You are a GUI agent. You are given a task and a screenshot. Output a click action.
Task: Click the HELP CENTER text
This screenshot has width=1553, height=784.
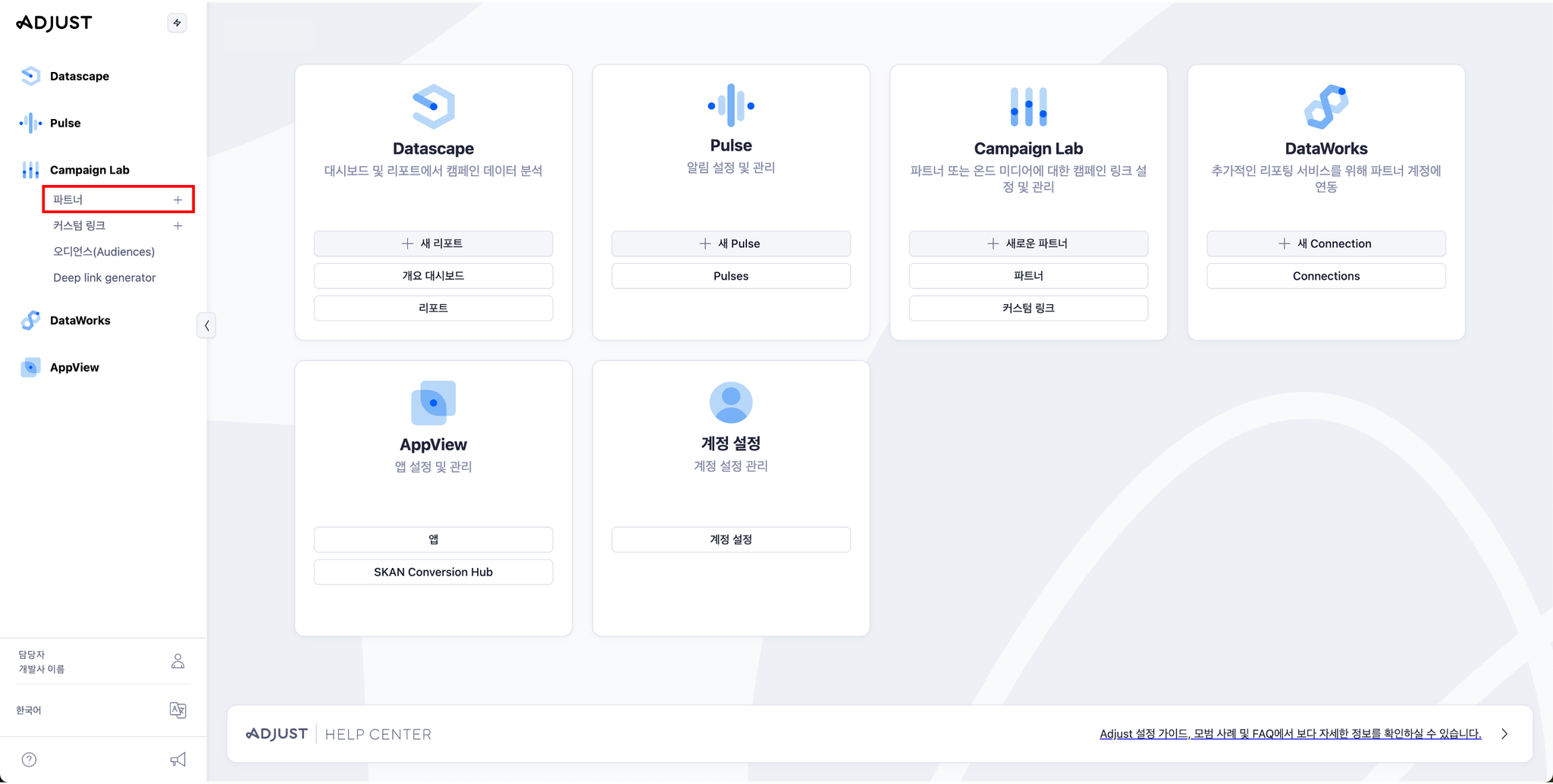tap(378, 734)
